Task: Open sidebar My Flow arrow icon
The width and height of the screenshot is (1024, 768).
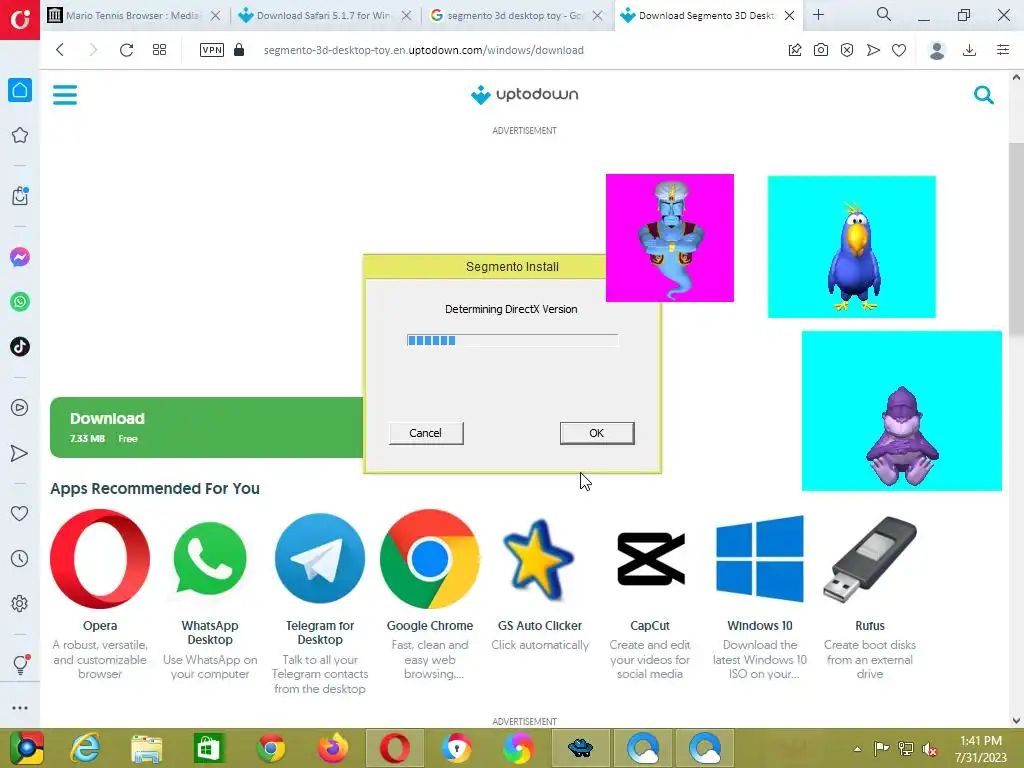Action: click(x=20, y=453)
